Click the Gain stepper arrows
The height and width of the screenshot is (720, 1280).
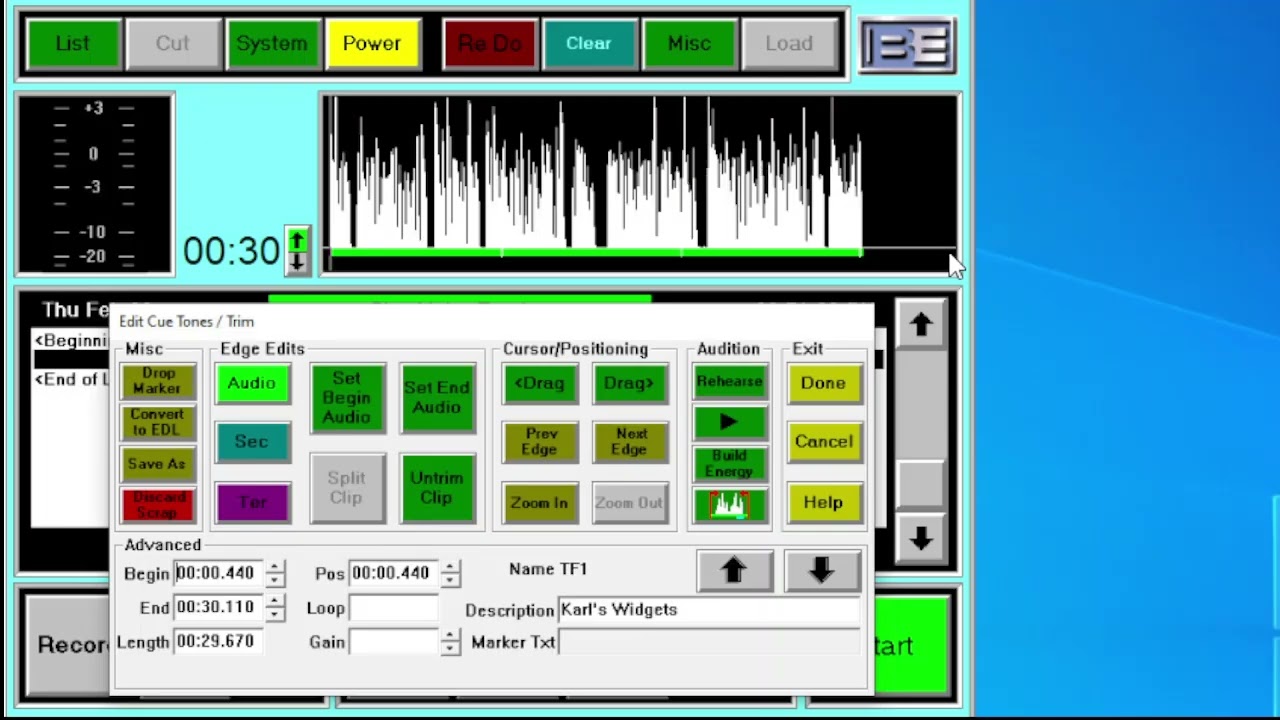[450, 642]
